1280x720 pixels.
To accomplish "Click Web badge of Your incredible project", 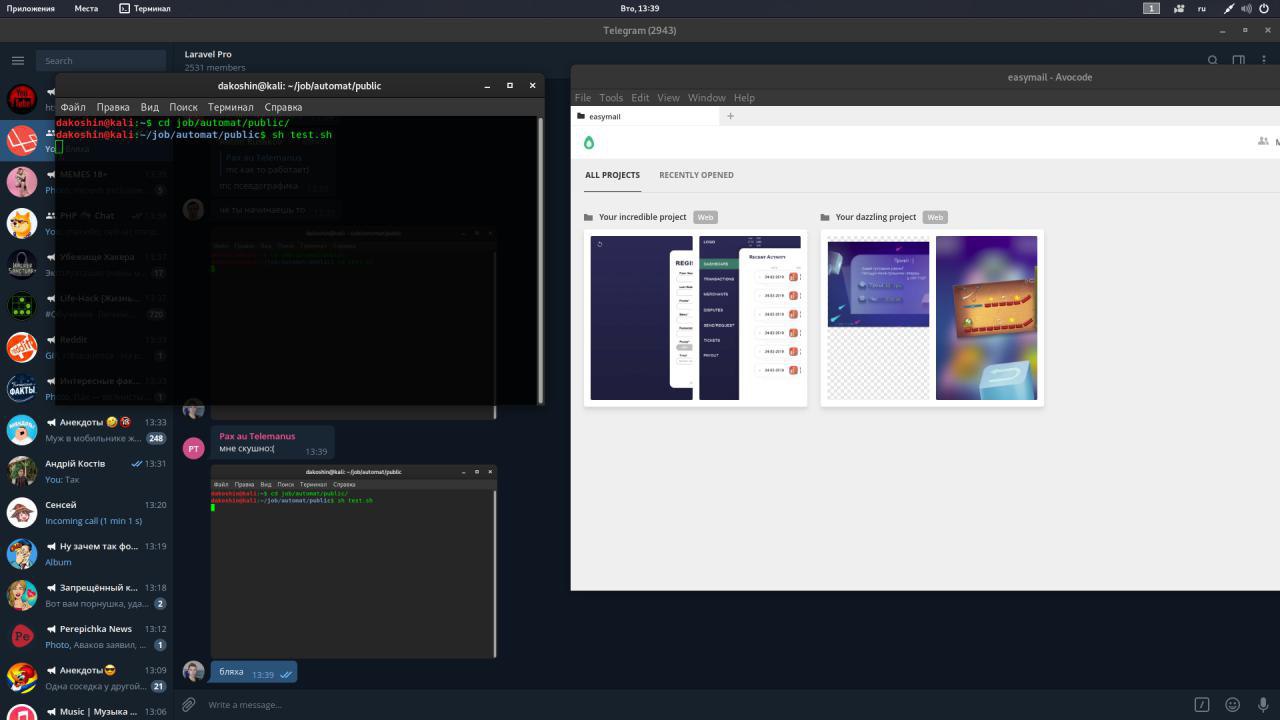I will point(705,217).
